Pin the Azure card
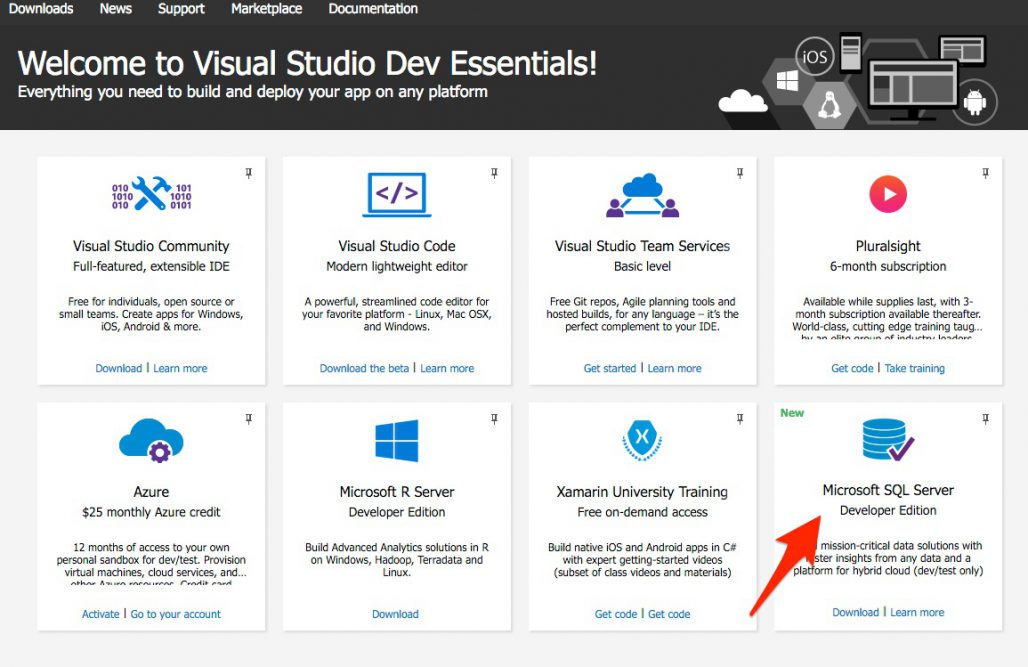1028x667 pixels. click(x=248, y=419)
